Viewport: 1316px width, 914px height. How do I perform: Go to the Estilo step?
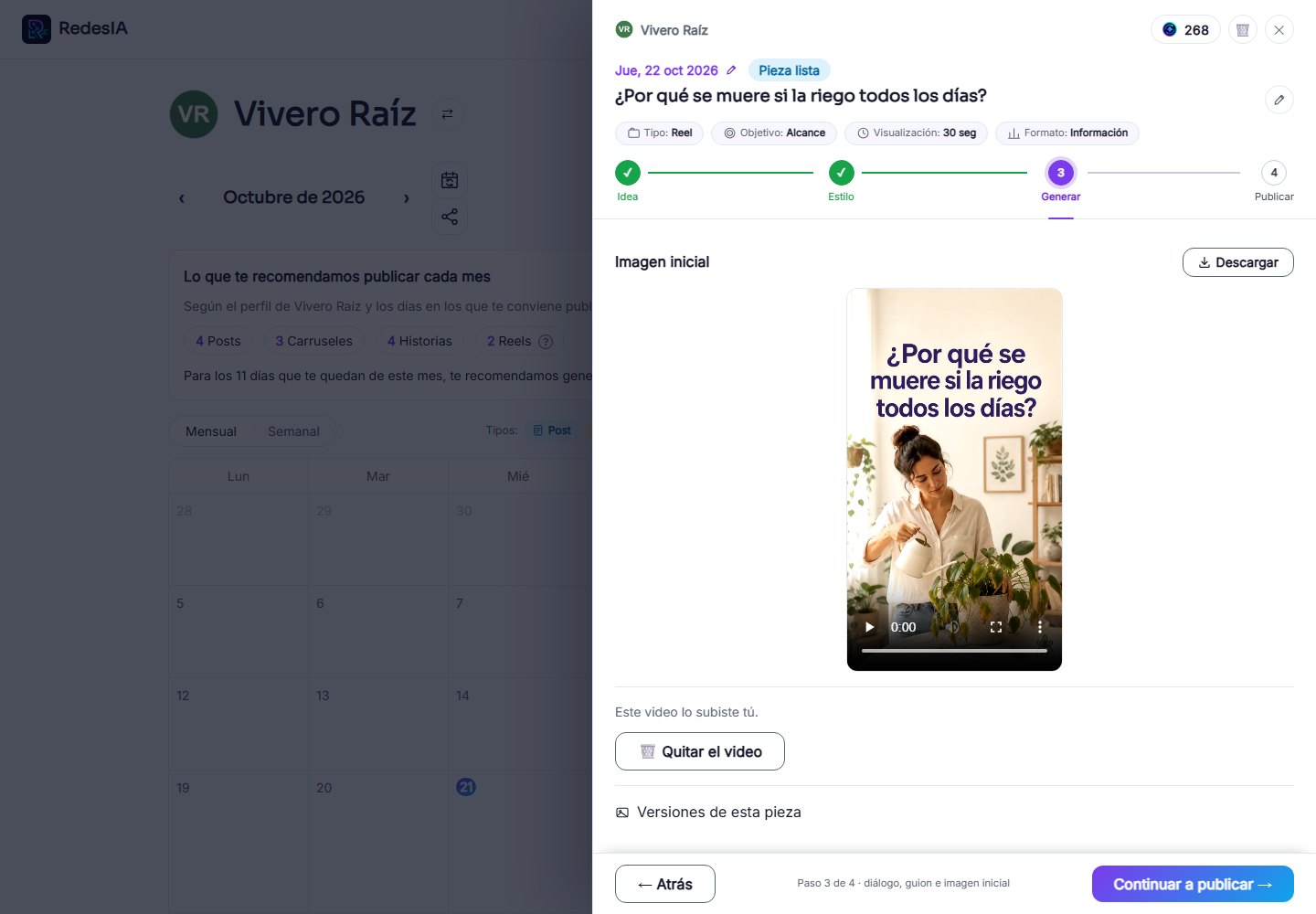pyautogui.click(x=841, y=181)
